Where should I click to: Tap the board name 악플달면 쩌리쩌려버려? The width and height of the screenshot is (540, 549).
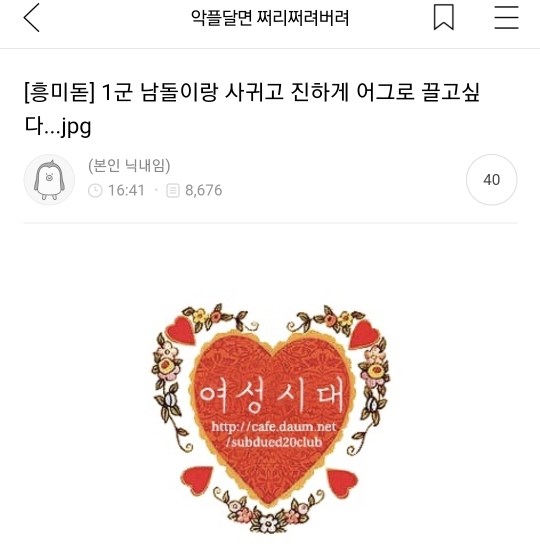point(270,18)
